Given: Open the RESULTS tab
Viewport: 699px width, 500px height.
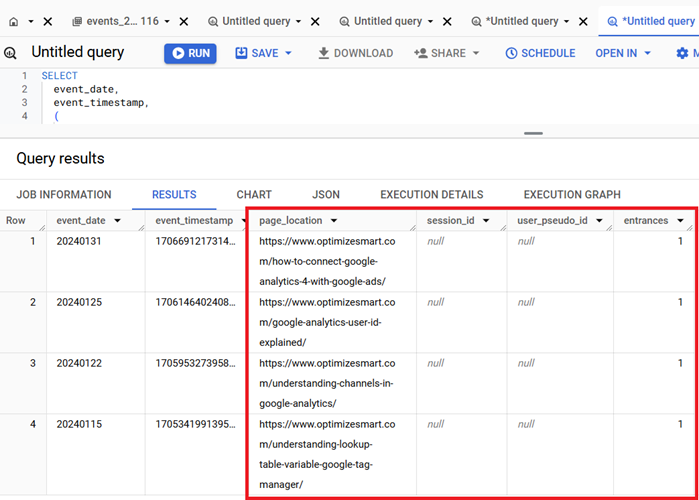Looking at the screenshot, I should click(x=174, y=195).
